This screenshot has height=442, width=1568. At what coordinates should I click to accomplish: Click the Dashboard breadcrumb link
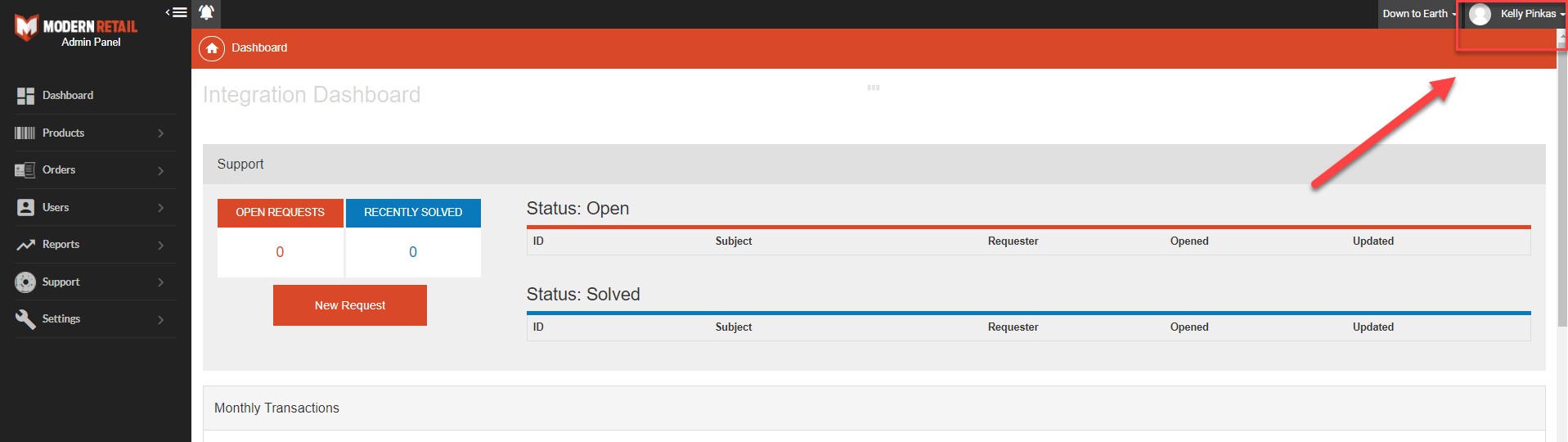pos(259,48)
